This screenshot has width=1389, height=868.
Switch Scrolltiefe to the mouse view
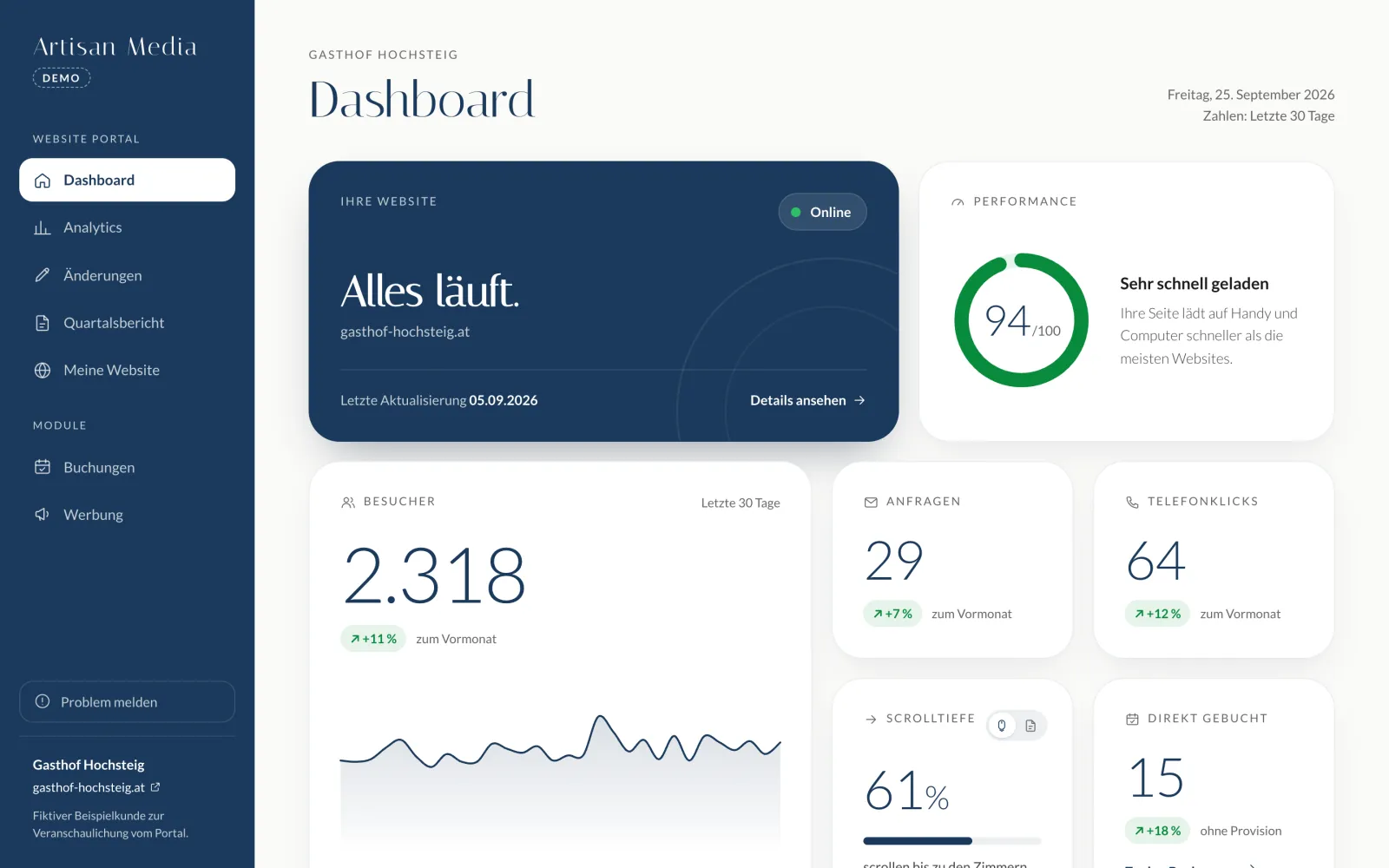tap(1002, 726)
